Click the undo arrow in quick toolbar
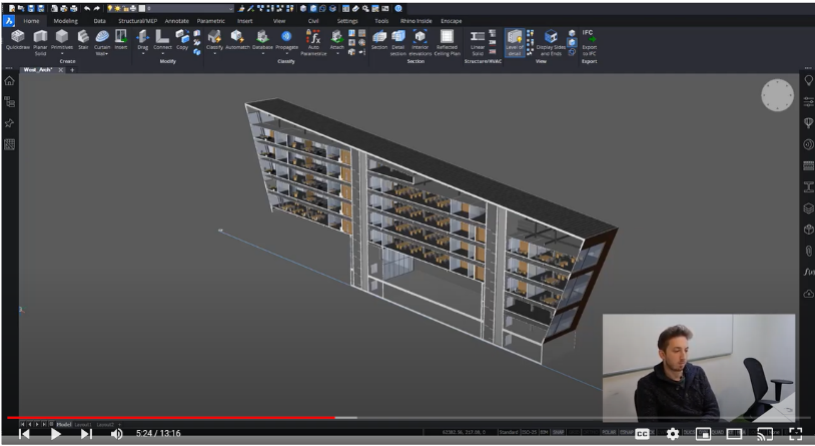Viewport: 815px width, 446px height. pyautogui.click(x=87, y=9)
